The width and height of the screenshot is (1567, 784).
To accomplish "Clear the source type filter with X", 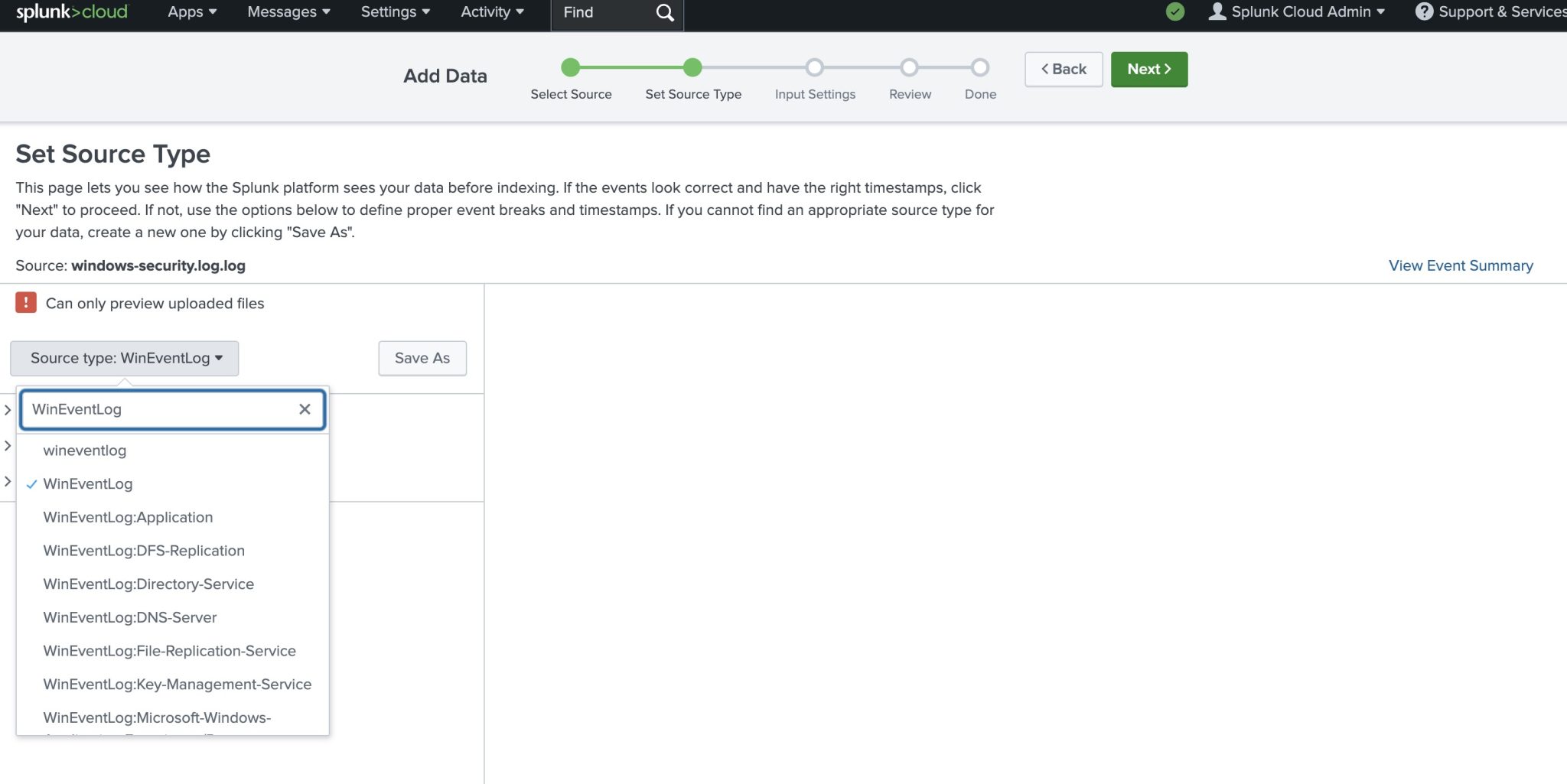I will coord(305,409).
